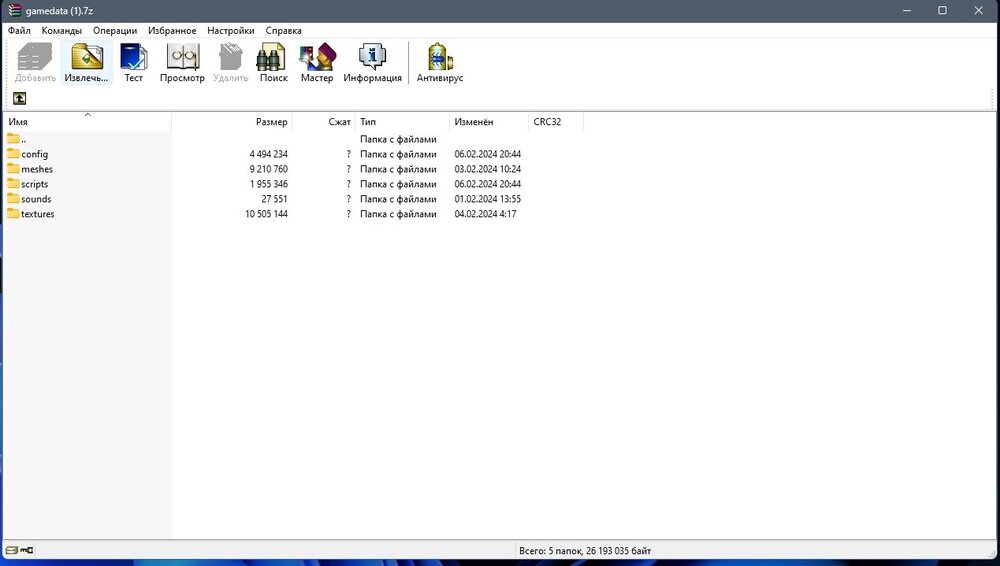Open the Настройки menu

pos(231,31)
